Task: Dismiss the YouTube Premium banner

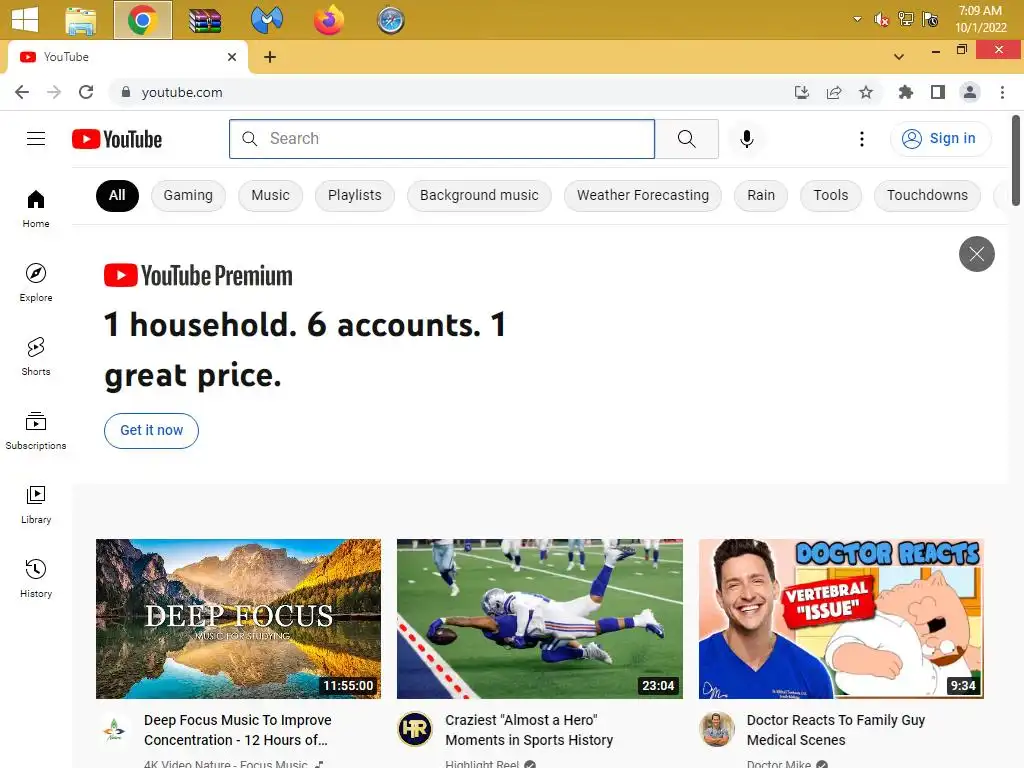Action: [x=976, y=253]
